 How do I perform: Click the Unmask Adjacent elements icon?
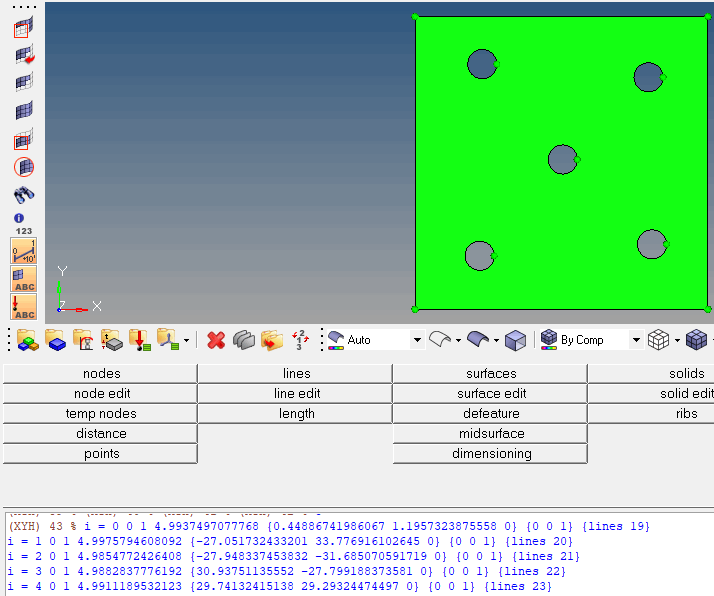click(24, 82)
